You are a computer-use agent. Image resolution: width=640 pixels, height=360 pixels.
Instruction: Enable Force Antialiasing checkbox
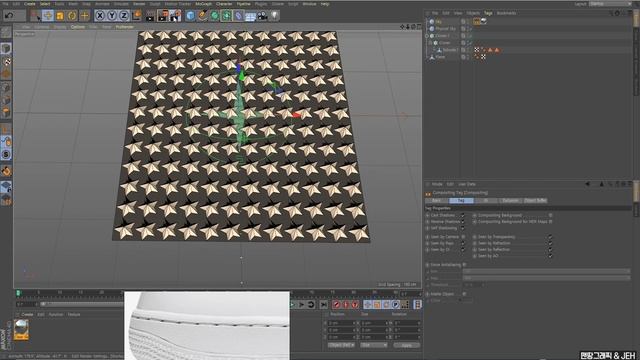point(464,265)
